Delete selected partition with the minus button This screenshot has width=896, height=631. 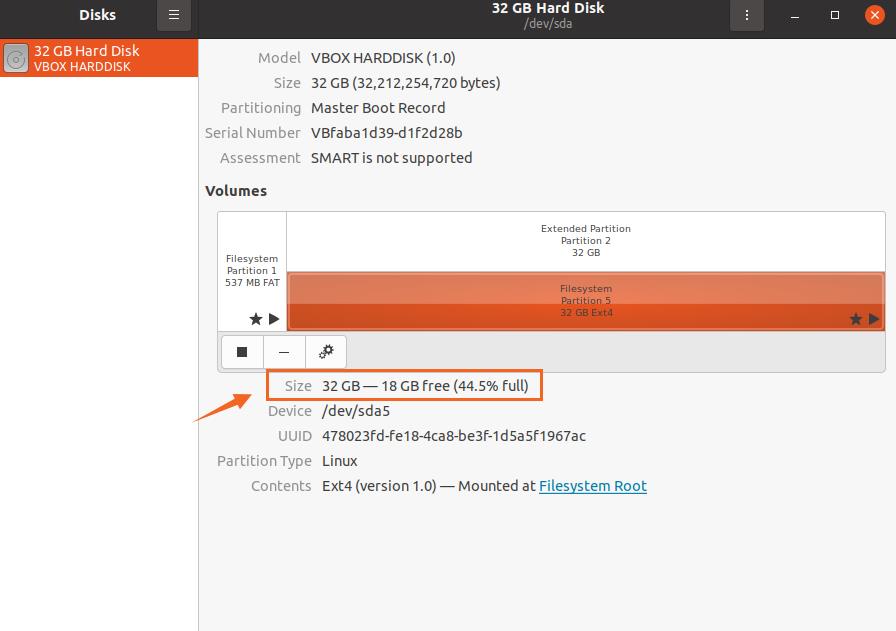coord(284,352)
